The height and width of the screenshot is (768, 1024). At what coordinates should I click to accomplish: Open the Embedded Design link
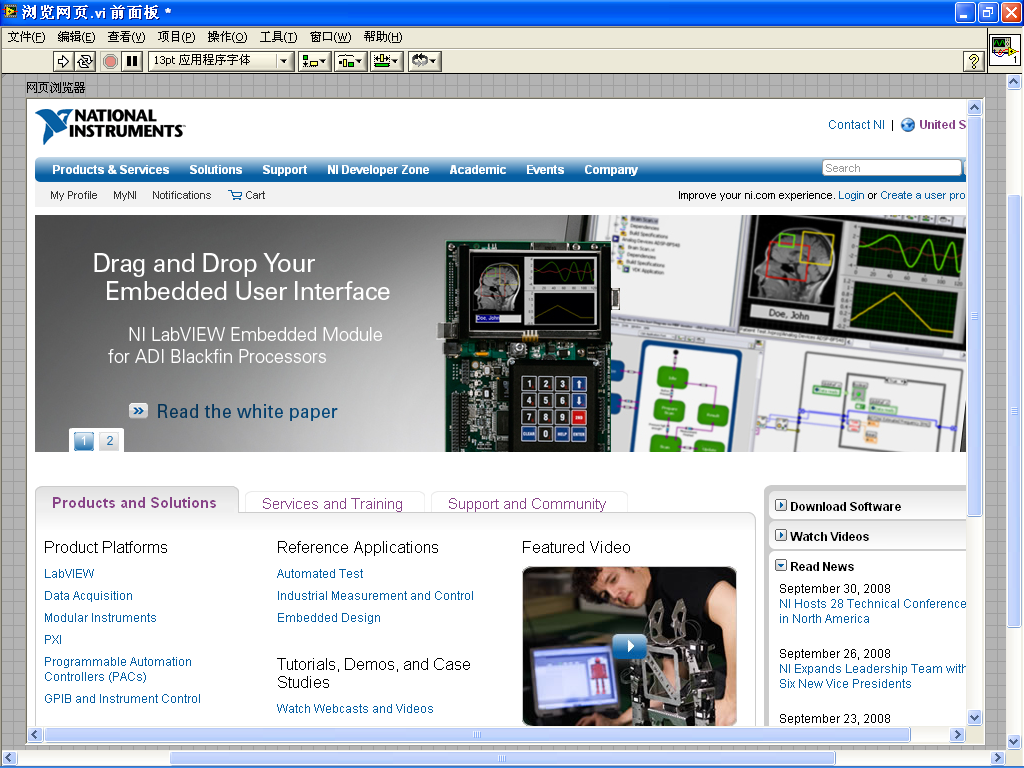[328, 618]
